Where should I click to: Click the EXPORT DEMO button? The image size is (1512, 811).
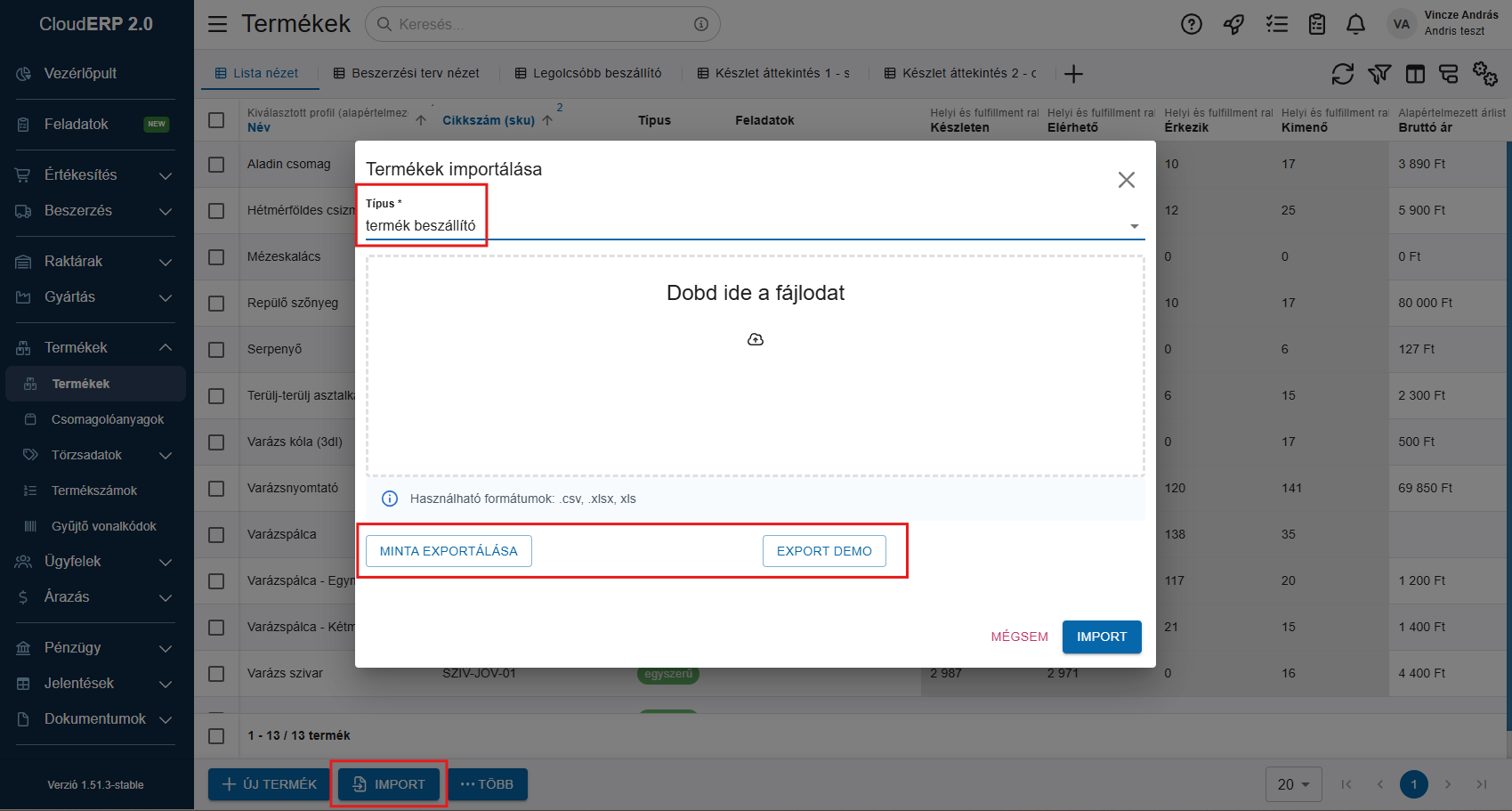point(824,551)
